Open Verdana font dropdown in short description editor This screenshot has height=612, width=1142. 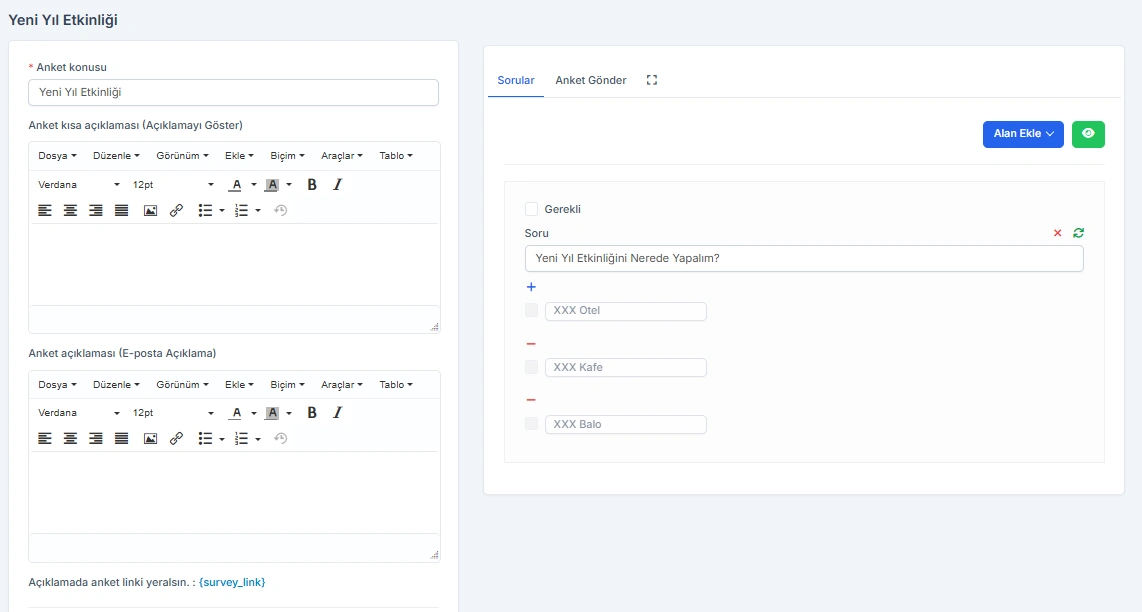coord(79,185)
